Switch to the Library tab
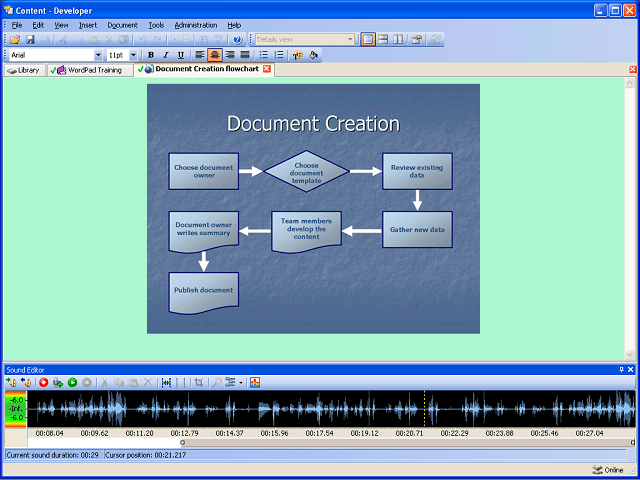The height and width of the screenshot is (480, 640). (24, 70)
